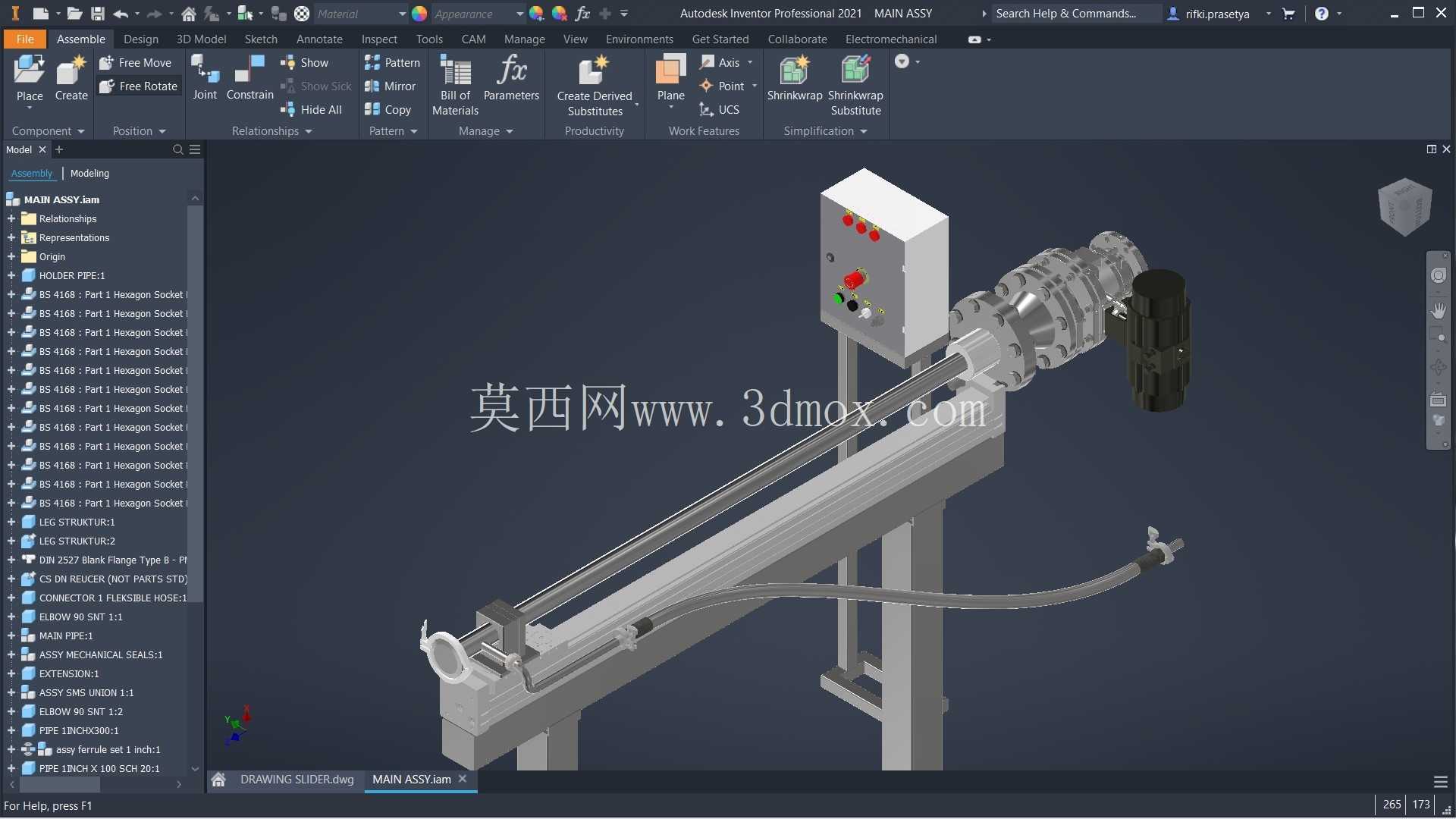Screen dimensions: 1456x819
Task: Click the Appearance color wheel swatch
Action: click(419, 14)
